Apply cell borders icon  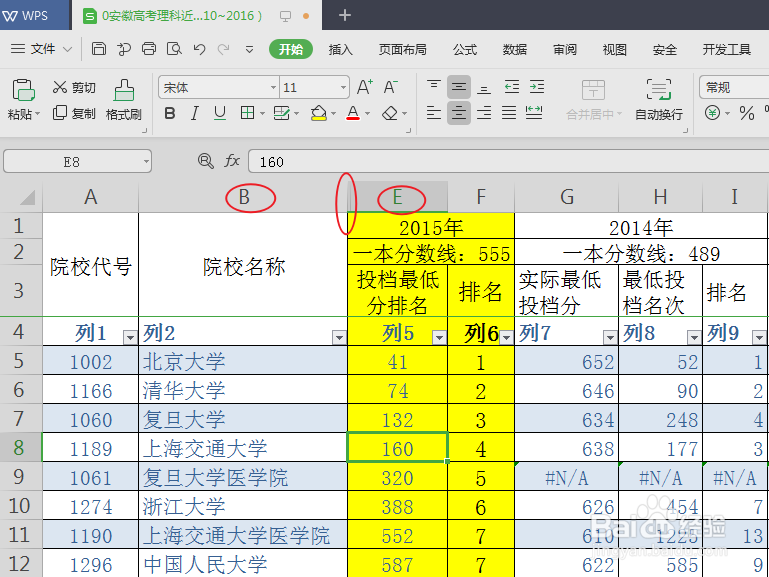coord(247,113)
